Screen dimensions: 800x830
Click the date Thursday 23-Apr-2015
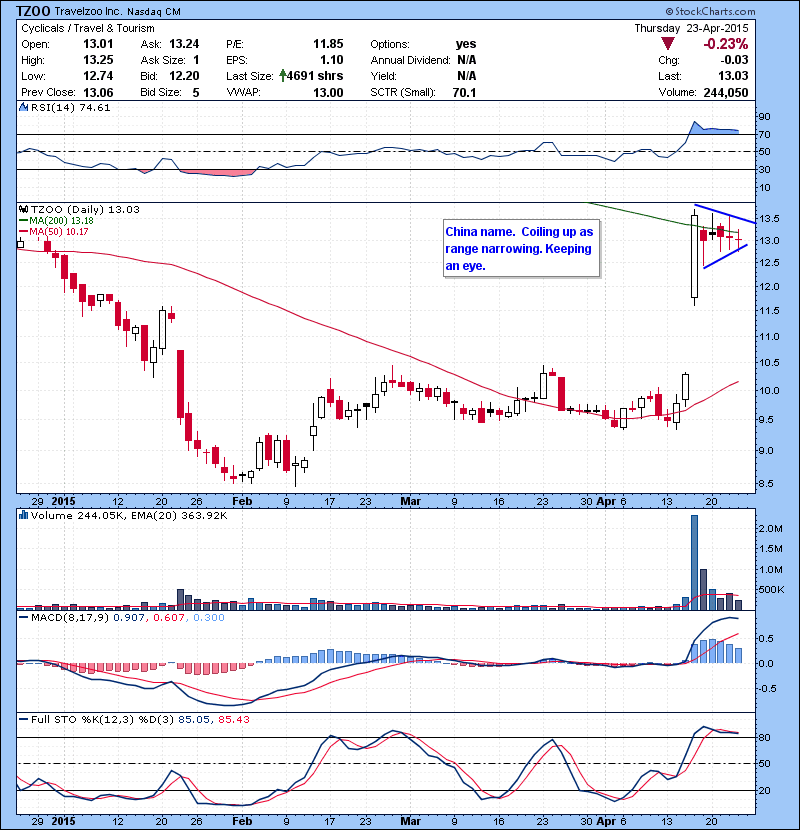coord(691,28)
